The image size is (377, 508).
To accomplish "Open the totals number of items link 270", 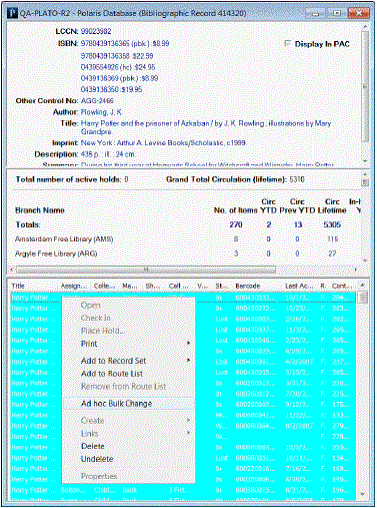I will pyautogui.click(x=236, y=225).
